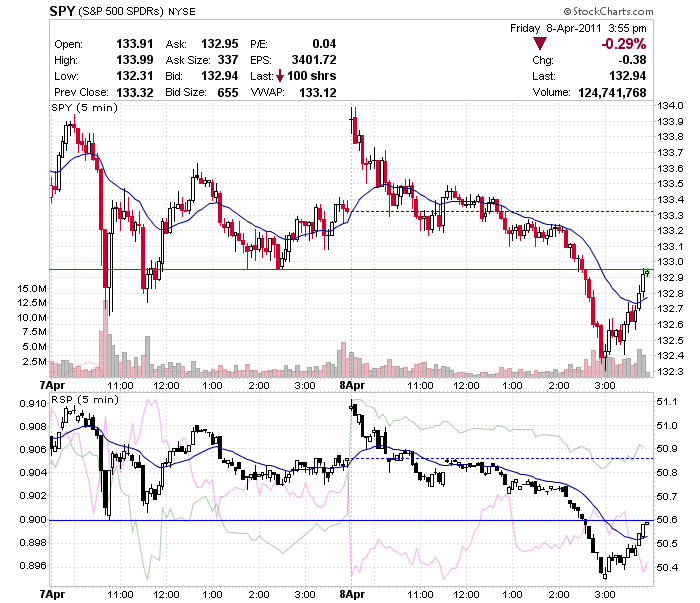Select the Open price 133.91
Viewport: 700px width, 603px height.
click(134, 44)
